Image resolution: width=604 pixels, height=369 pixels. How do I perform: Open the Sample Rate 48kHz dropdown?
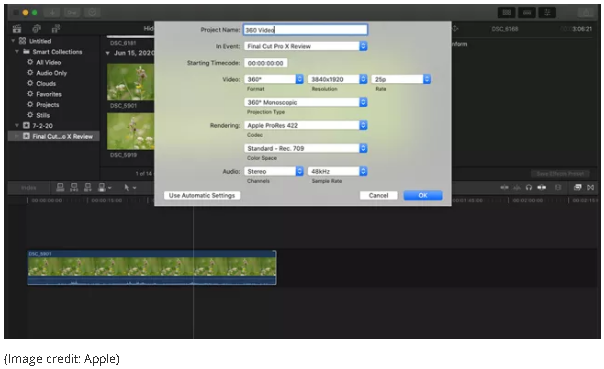pos(337,171)
